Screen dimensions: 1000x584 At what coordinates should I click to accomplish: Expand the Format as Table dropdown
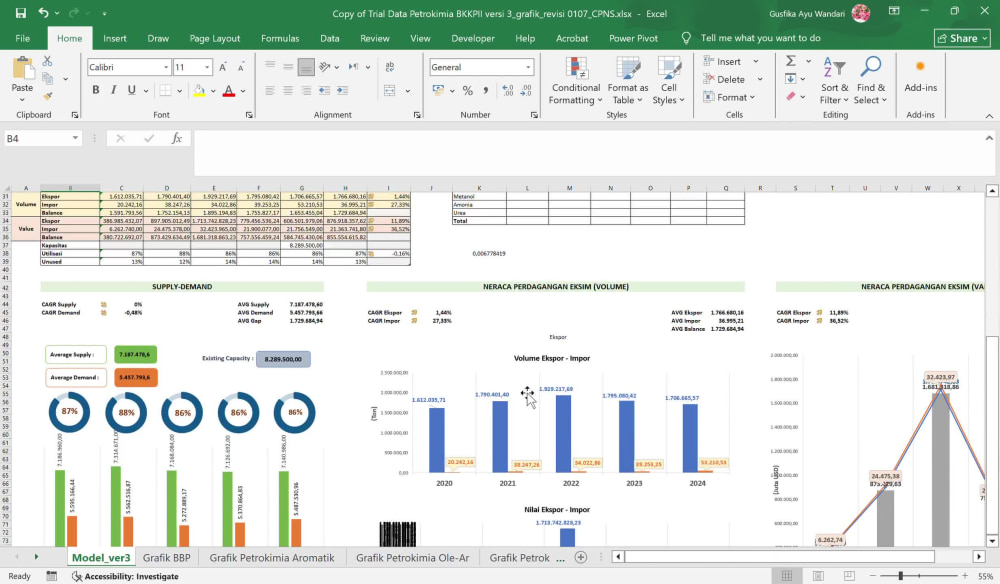[628, 82]
